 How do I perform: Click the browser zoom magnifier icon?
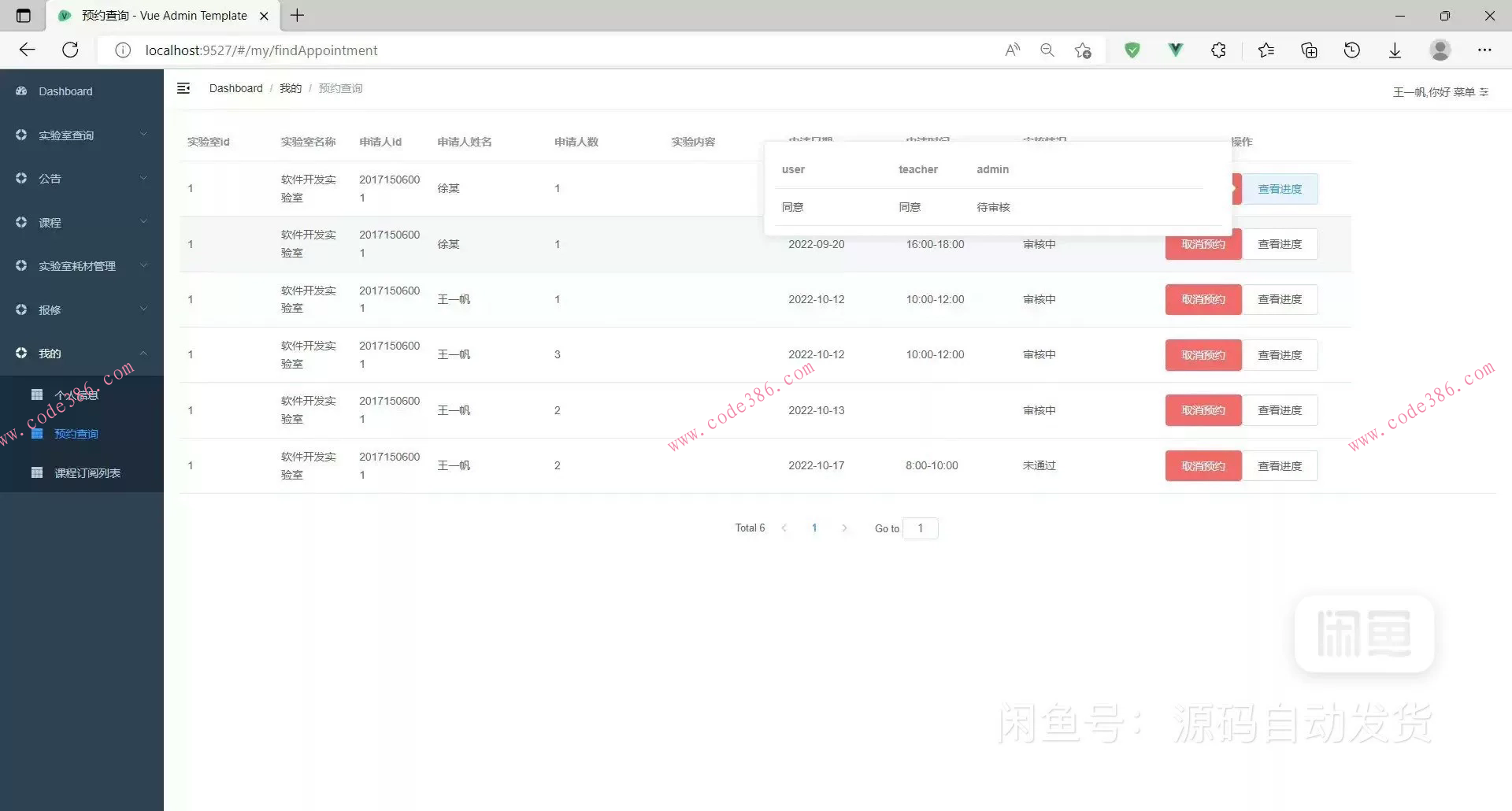pos(1047,50)
